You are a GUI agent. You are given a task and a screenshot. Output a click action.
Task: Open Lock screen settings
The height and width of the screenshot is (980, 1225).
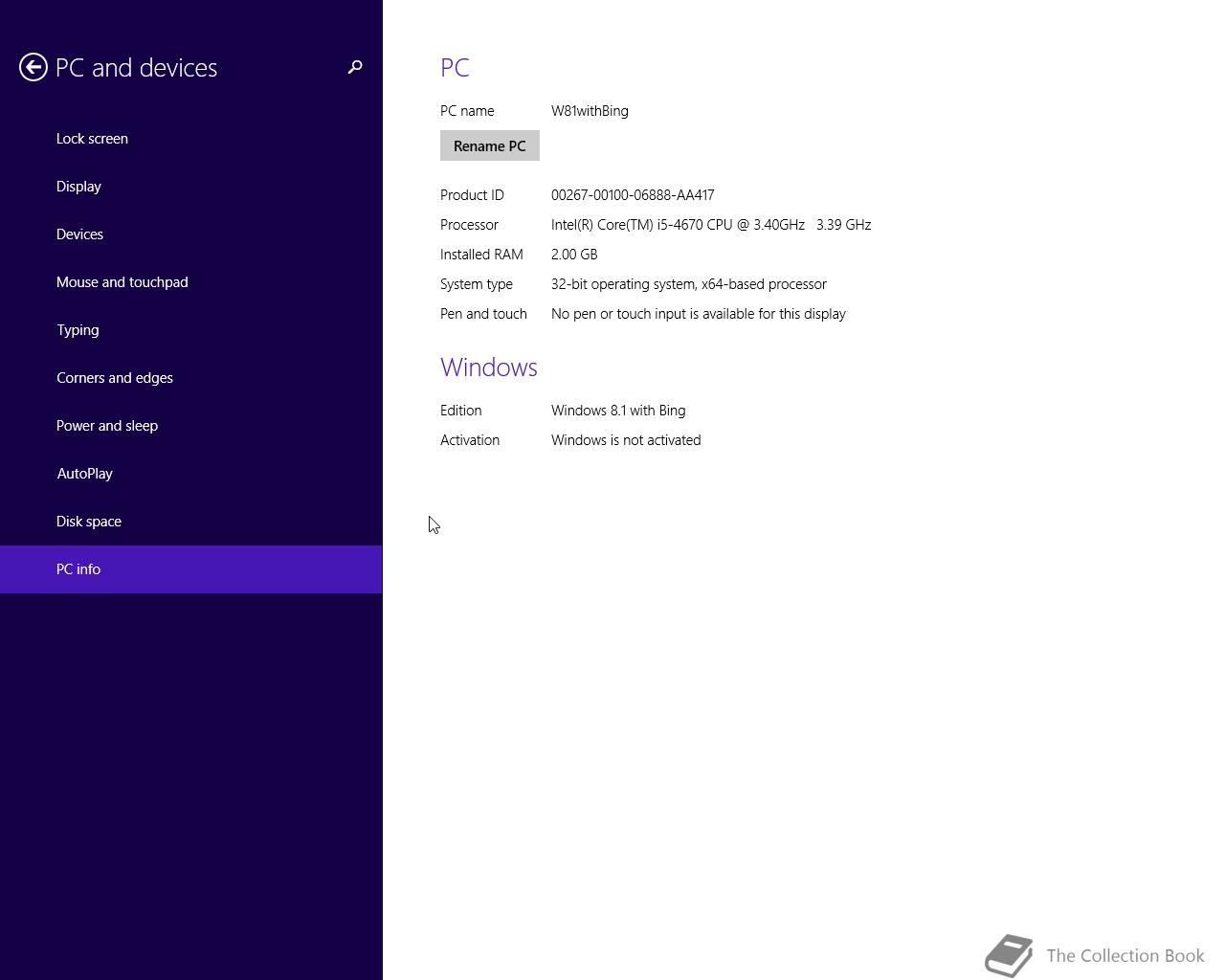[190, 139]
